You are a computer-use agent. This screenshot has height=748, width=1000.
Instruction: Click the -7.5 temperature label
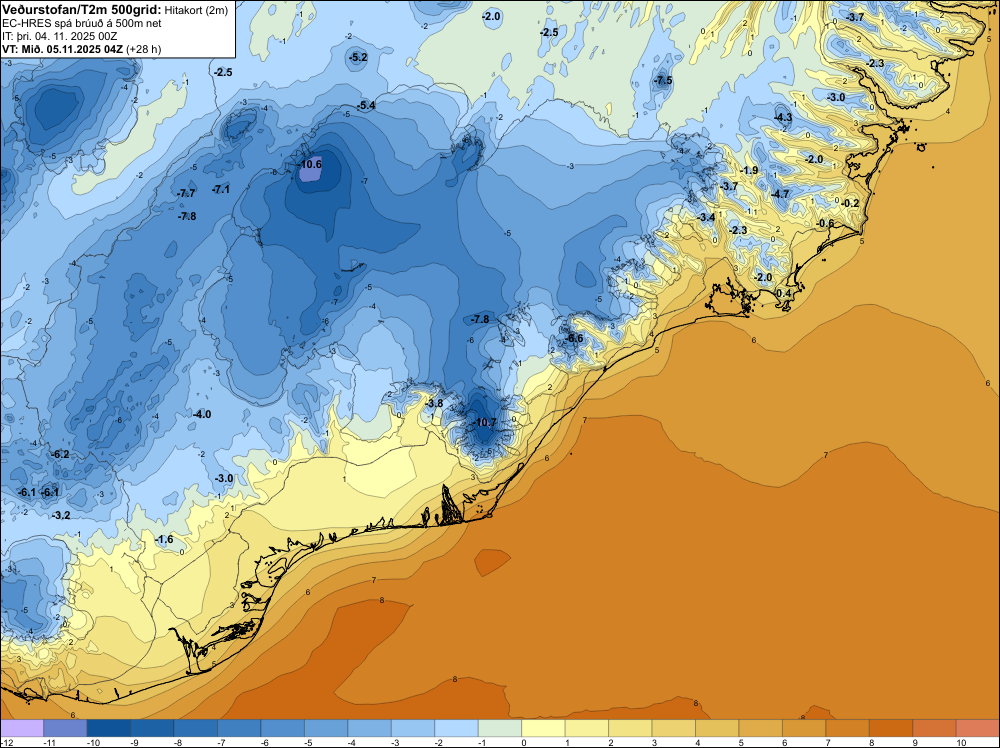(663, 80)
